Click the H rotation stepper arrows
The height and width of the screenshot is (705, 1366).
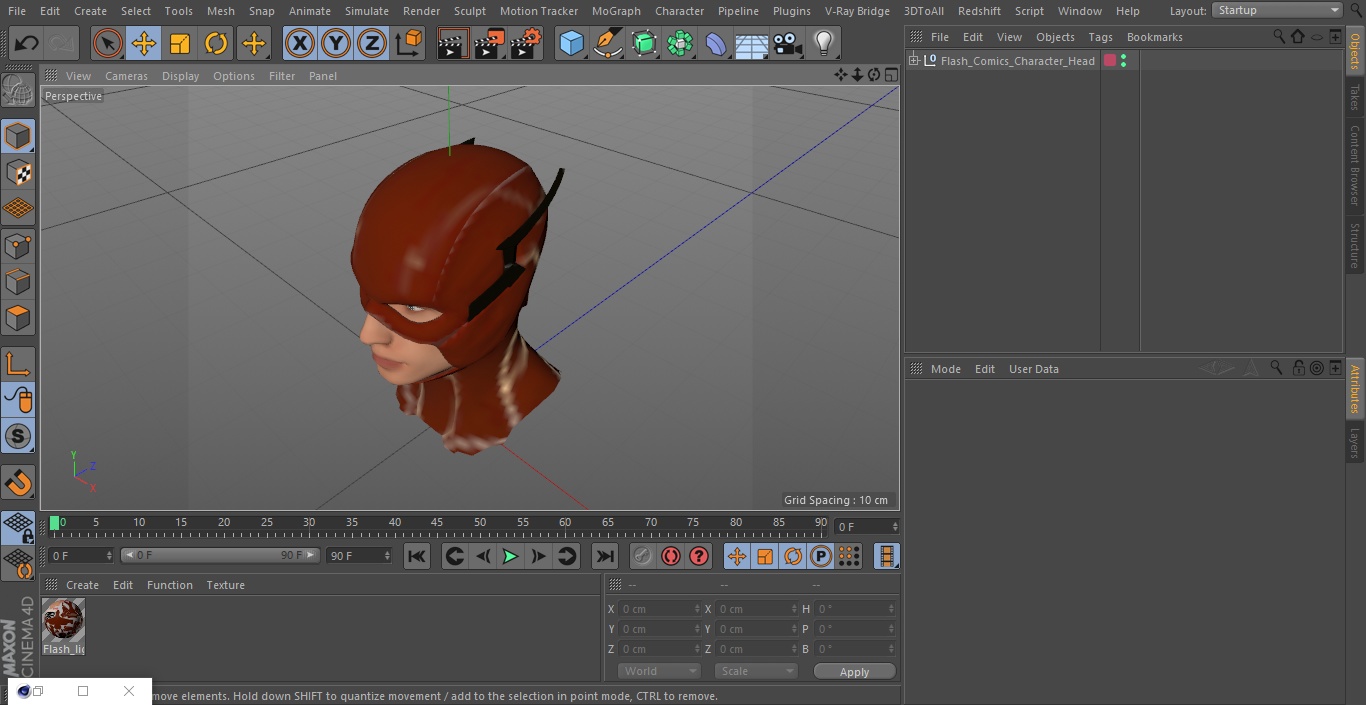(x=893, y=609)
